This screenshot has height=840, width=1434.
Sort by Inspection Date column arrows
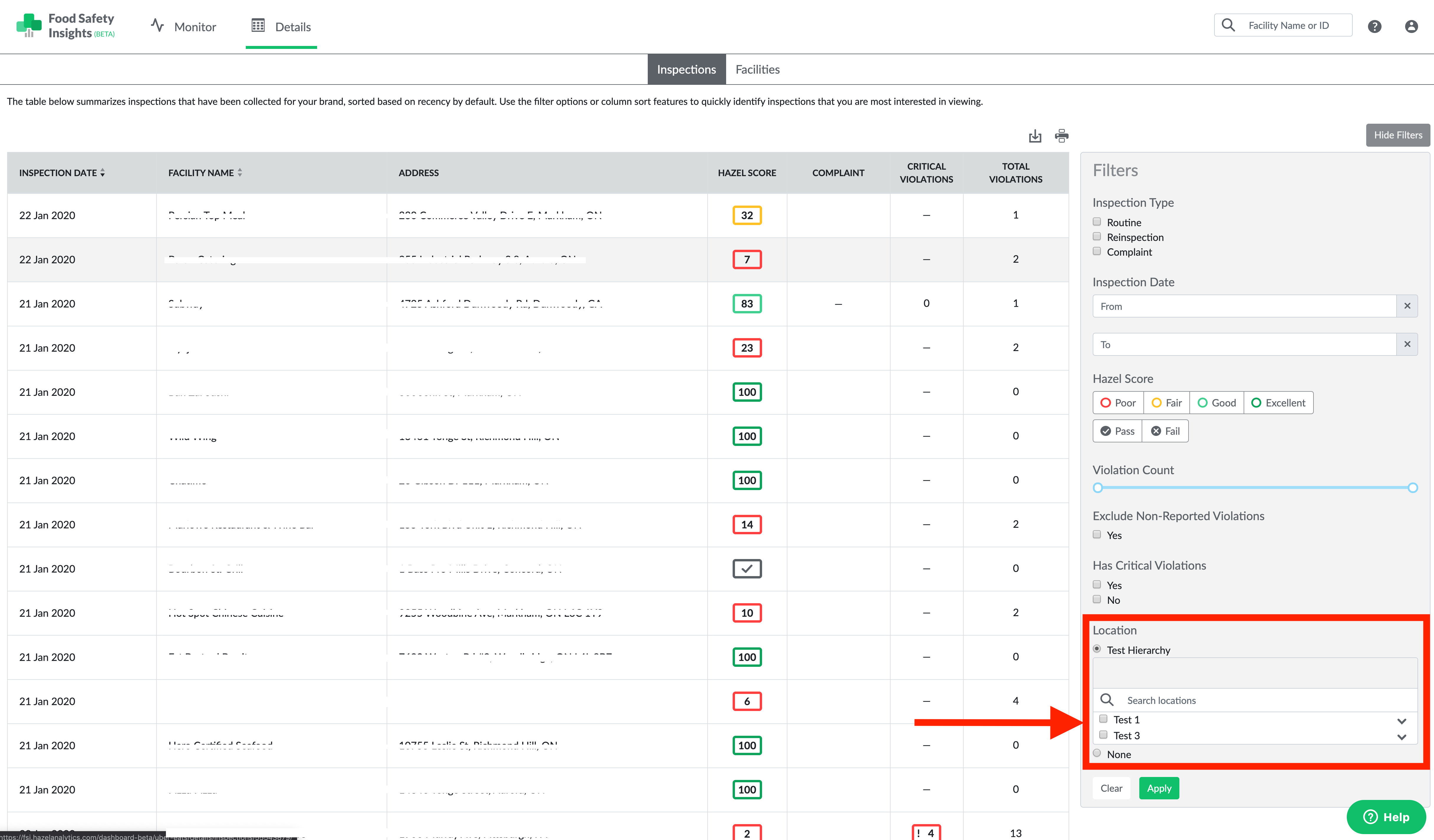pos(103,173)
